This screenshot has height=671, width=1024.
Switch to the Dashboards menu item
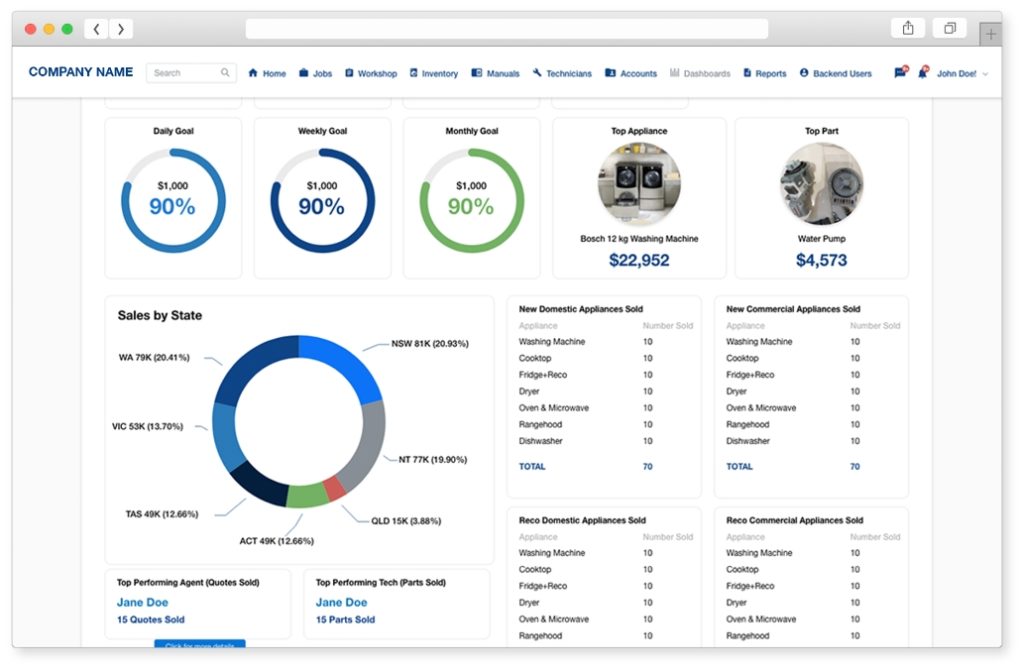click(x=700, y=72)
